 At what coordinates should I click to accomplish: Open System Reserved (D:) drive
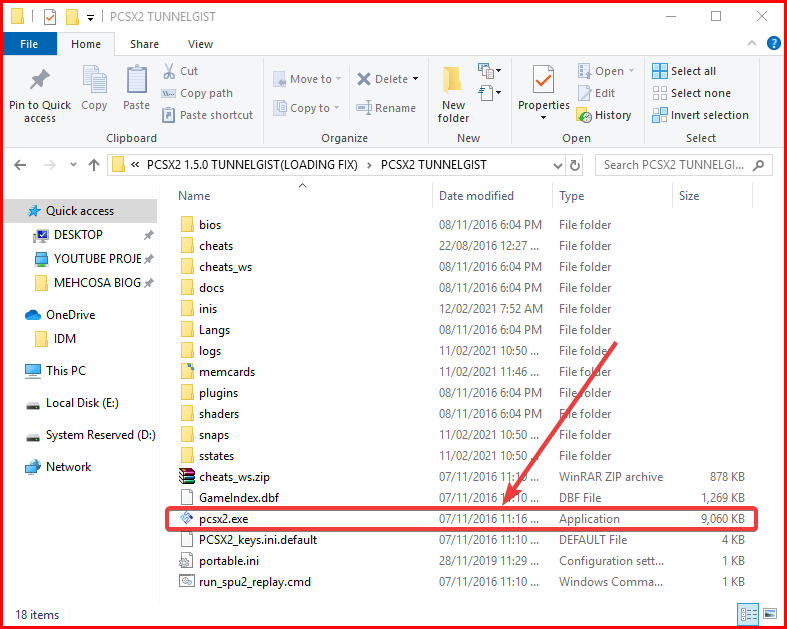click(x=100, y=435)
